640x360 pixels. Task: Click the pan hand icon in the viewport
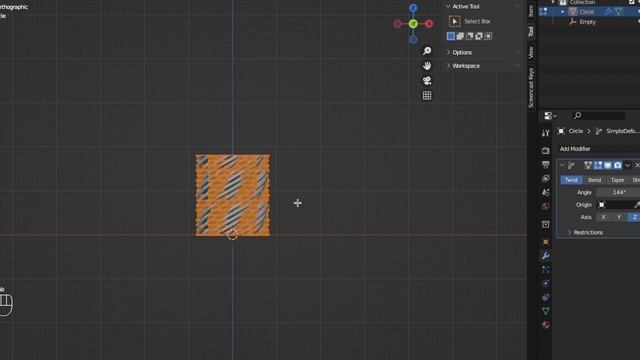tap(427, 66)
